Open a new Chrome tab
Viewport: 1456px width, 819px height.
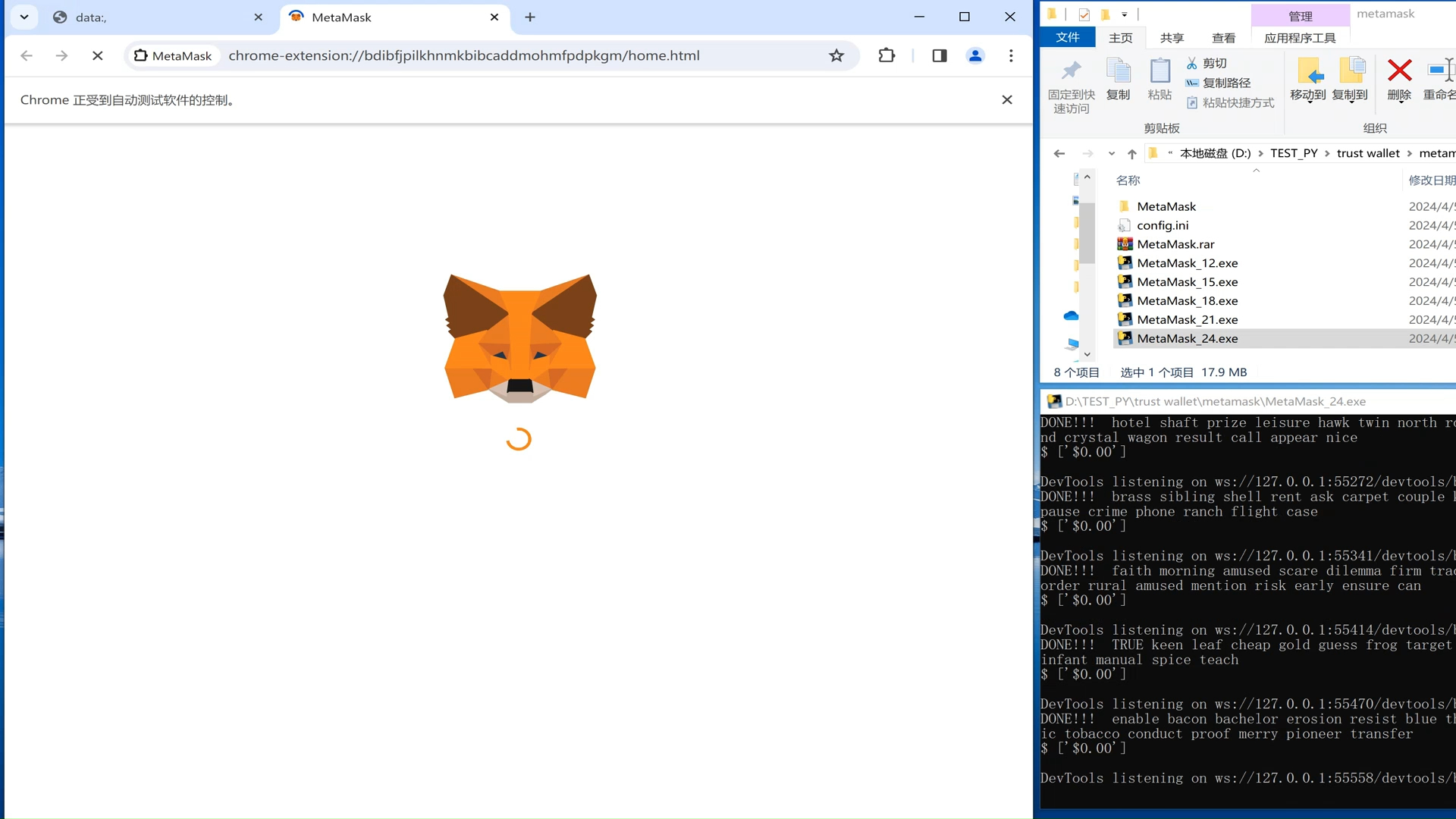530,17
